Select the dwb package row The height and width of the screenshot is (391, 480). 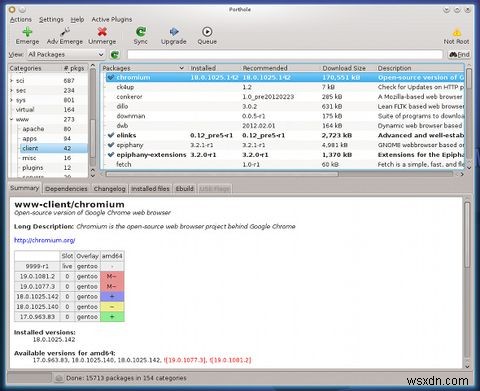(283, 126)
